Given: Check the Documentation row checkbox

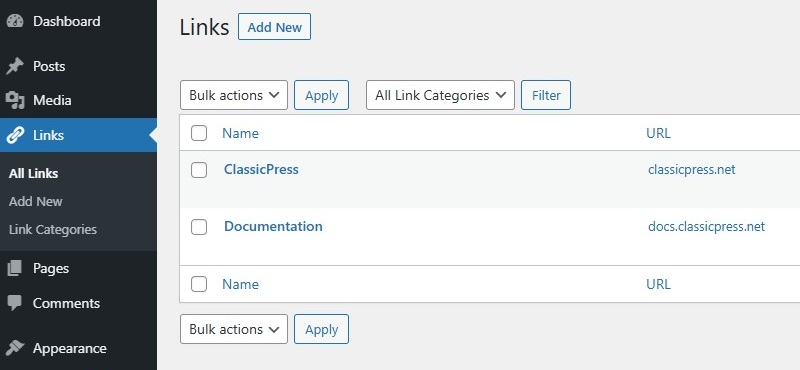Looking at the screenshot, I should (x=199, y=227).
